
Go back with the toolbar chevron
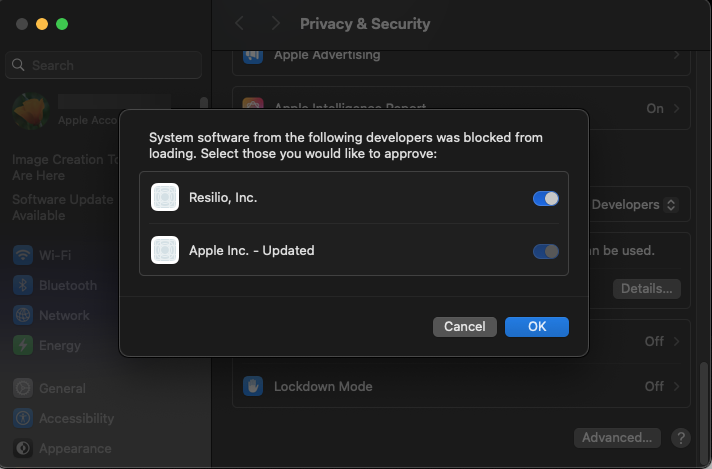click(239, 23)
